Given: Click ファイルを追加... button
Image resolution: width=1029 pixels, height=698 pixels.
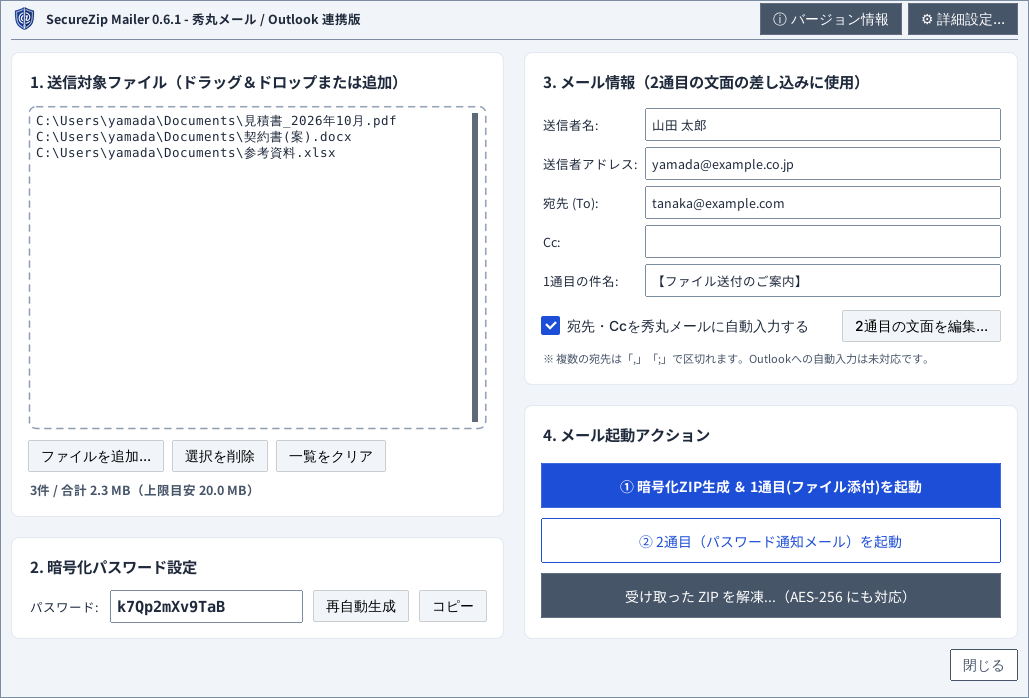Looking at the screenshot, I should 96,456.
